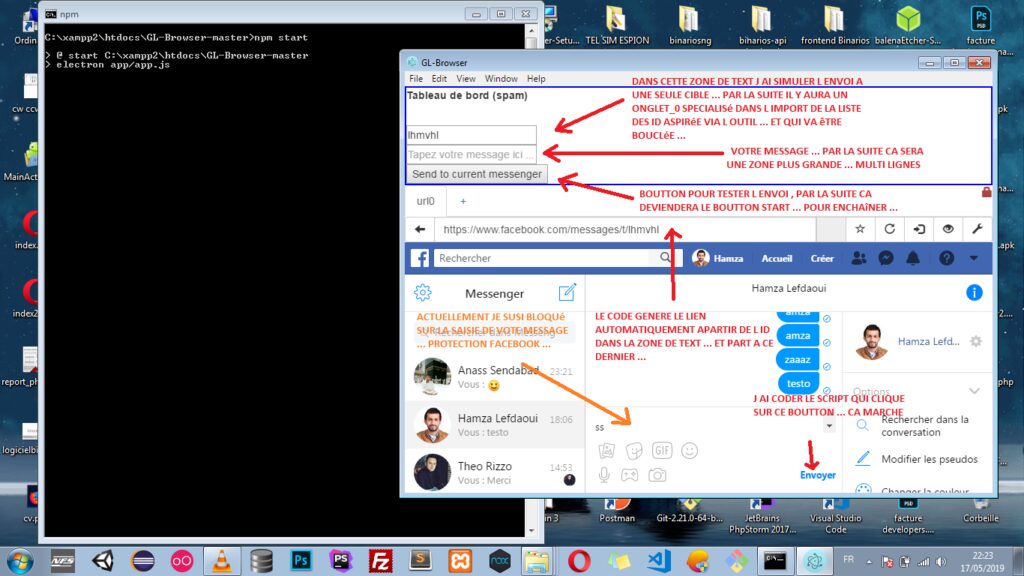Click the volume icon in system tray

pos(941,561)
